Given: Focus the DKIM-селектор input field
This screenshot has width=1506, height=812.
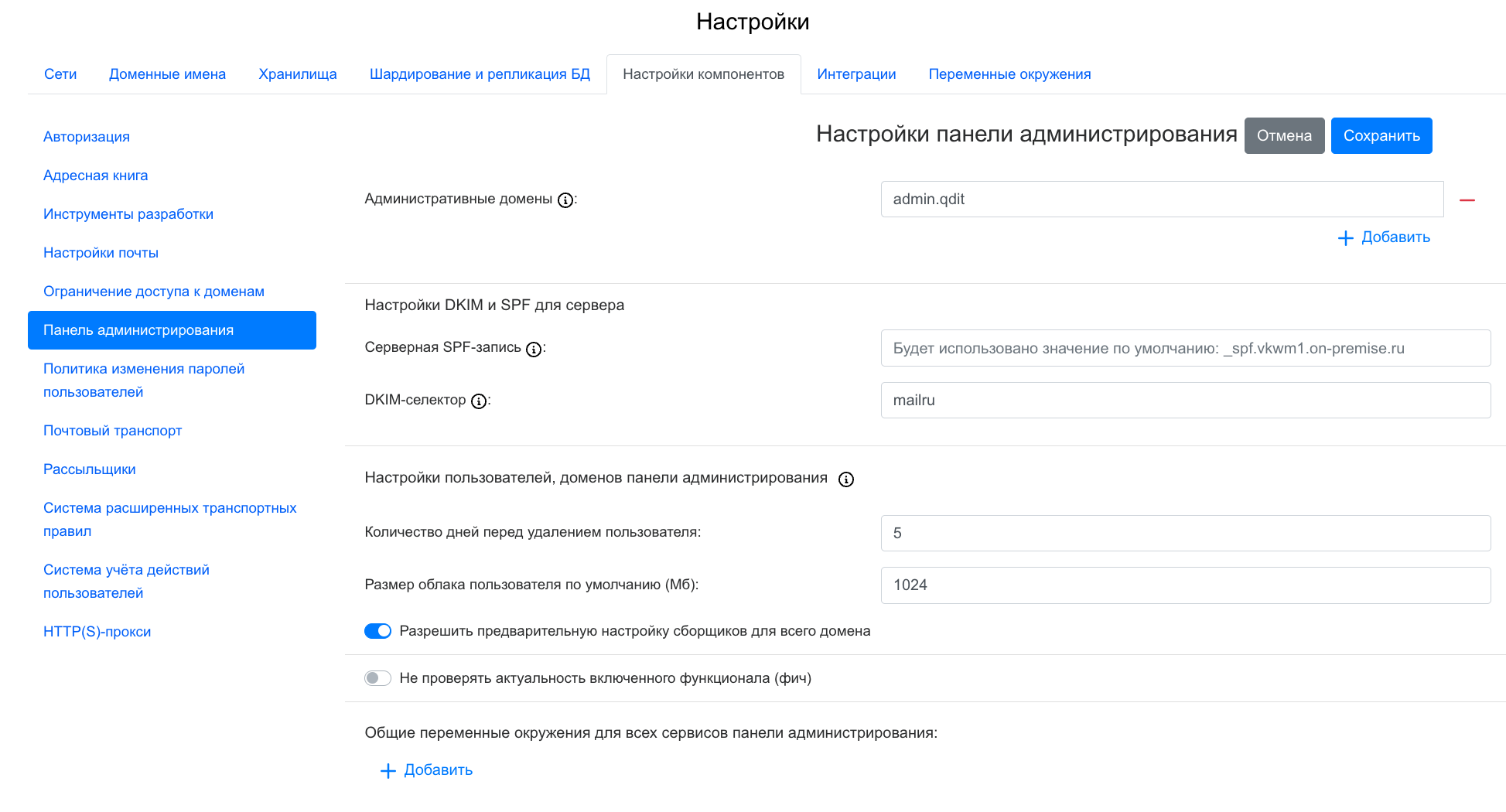Looking at the screenshot, I should tap(1185, 401).
